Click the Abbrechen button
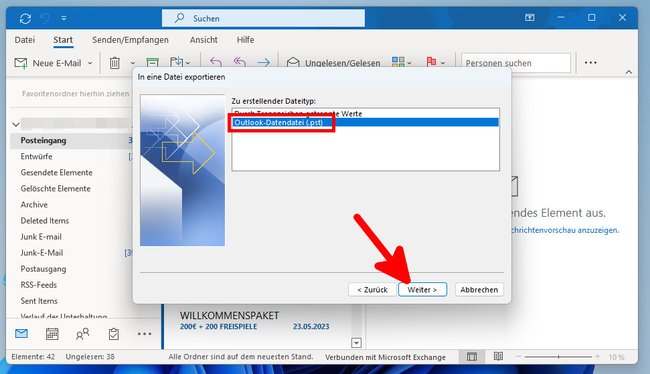The height and width of the screenshot is (374, 650). click(x=479, y=289)
